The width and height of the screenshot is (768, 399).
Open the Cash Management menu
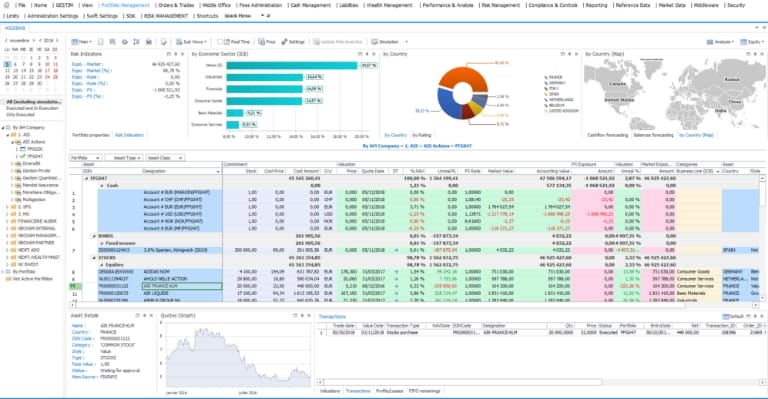pyautogui.click(x=311, y=5)
